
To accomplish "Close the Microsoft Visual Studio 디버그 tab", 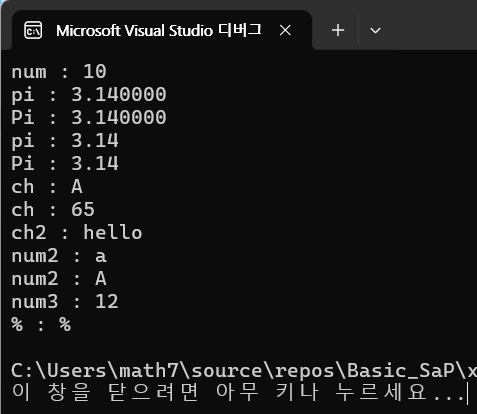I will click(285, 31).
